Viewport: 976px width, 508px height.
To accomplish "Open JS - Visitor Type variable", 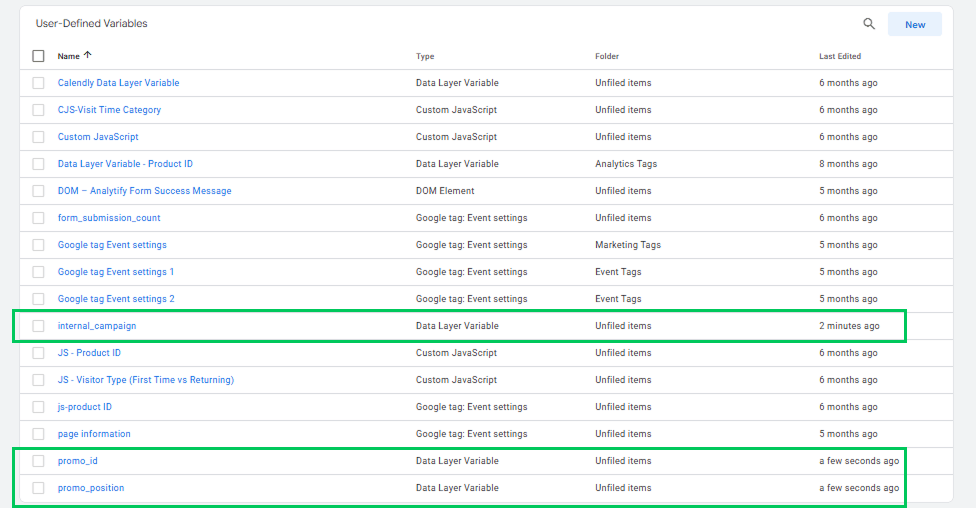I will (146, 380).
